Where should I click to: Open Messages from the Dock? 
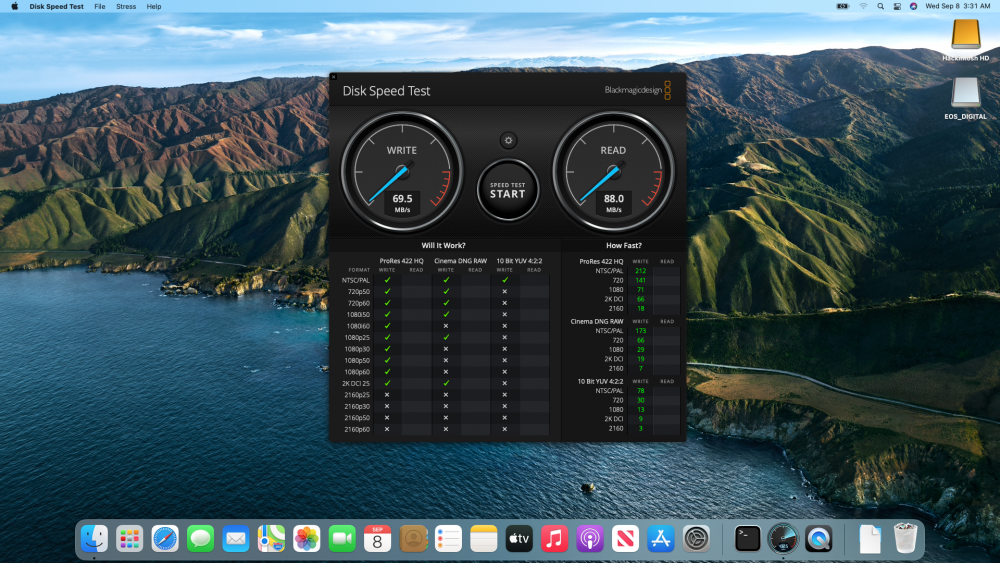(200, 539)
